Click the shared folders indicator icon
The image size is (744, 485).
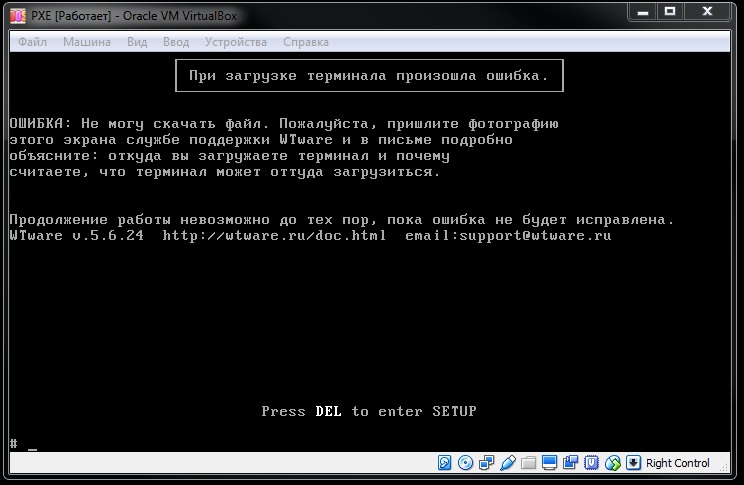pos(528,463)
